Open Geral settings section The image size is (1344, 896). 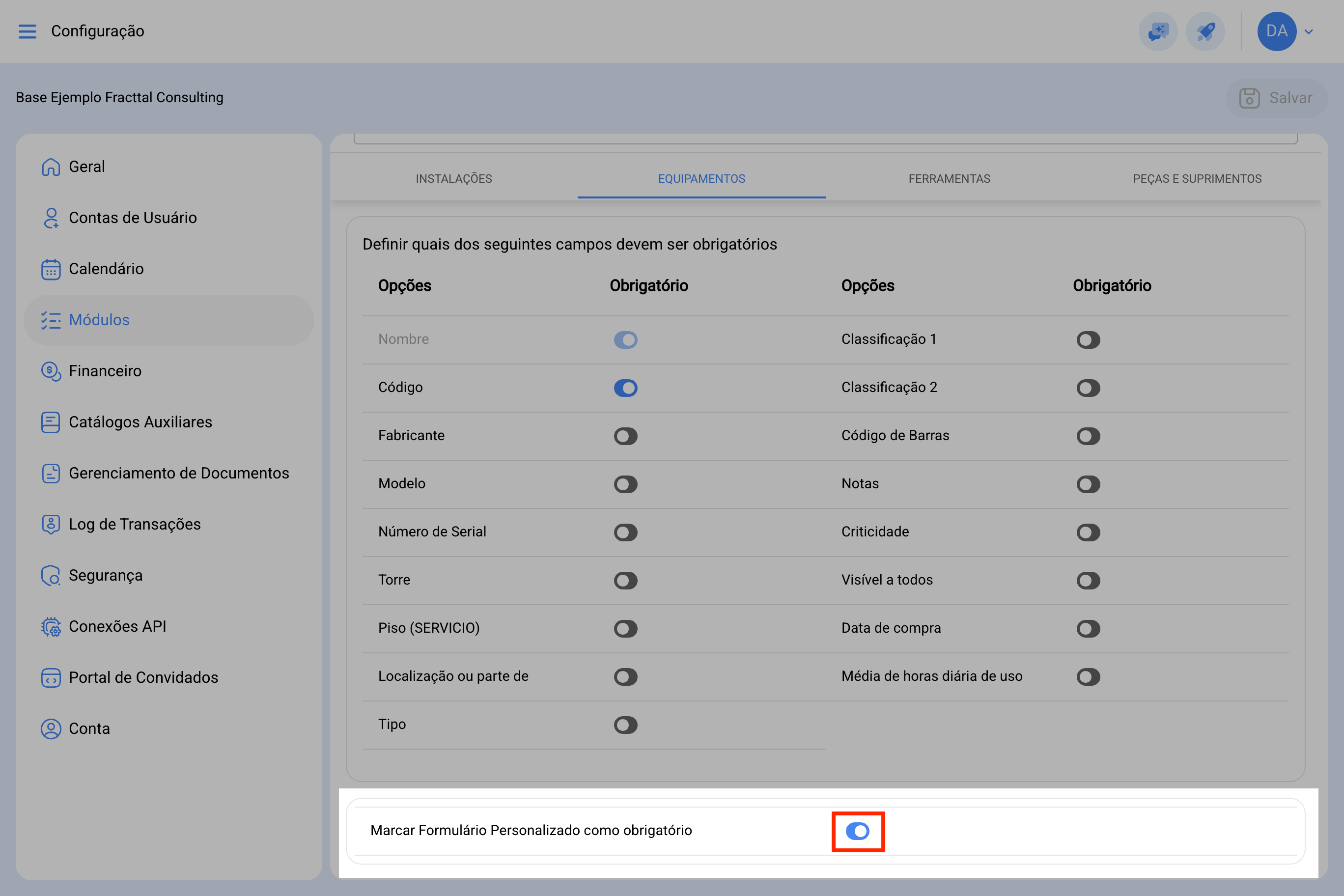click(x=168, y=167)
